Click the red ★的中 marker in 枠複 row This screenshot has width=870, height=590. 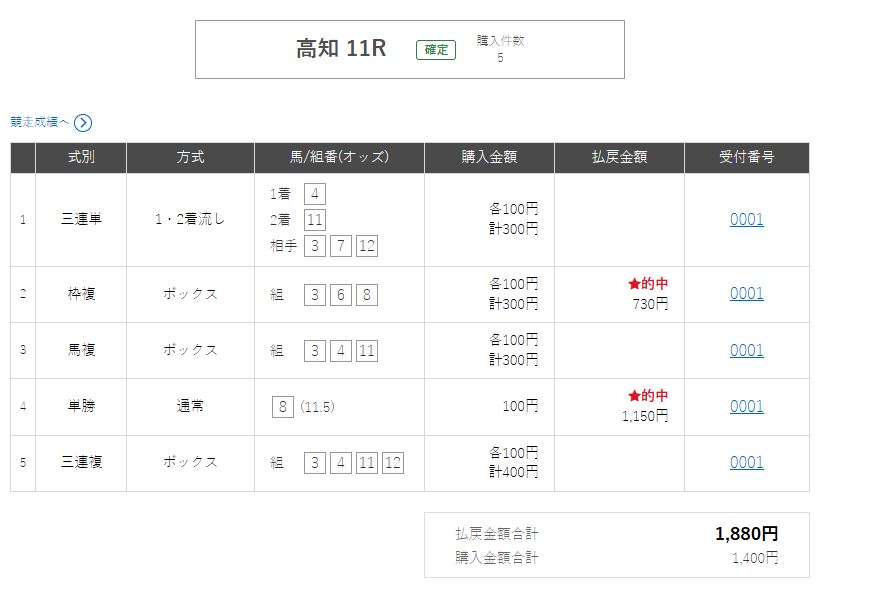[648, 284]
